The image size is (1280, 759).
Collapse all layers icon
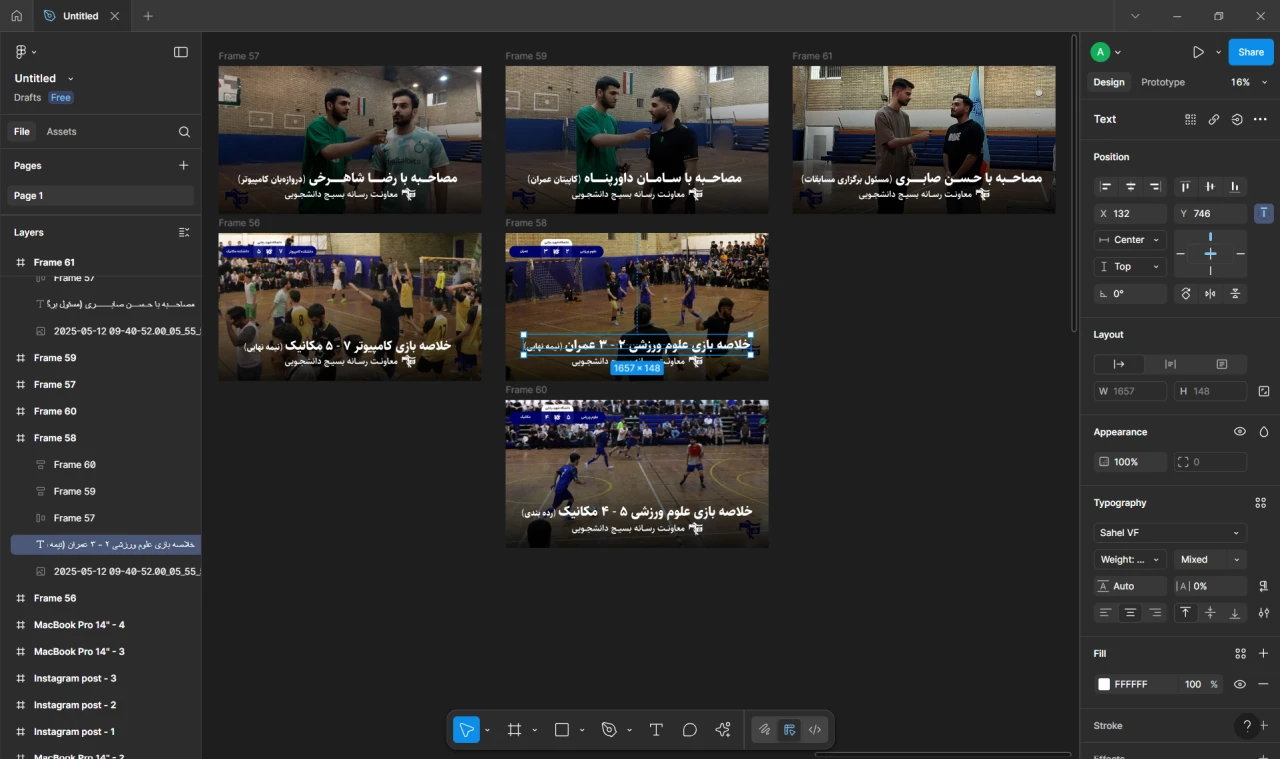pyautogui.click(x=184, y=232)
